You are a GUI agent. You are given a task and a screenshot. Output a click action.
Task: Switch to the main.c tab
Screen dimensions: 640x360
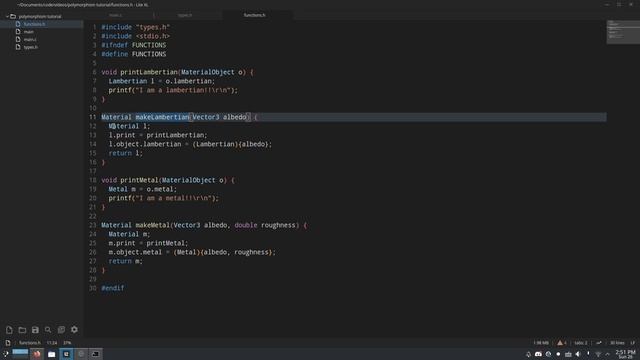pyautogui.click(x=116, y=15)
